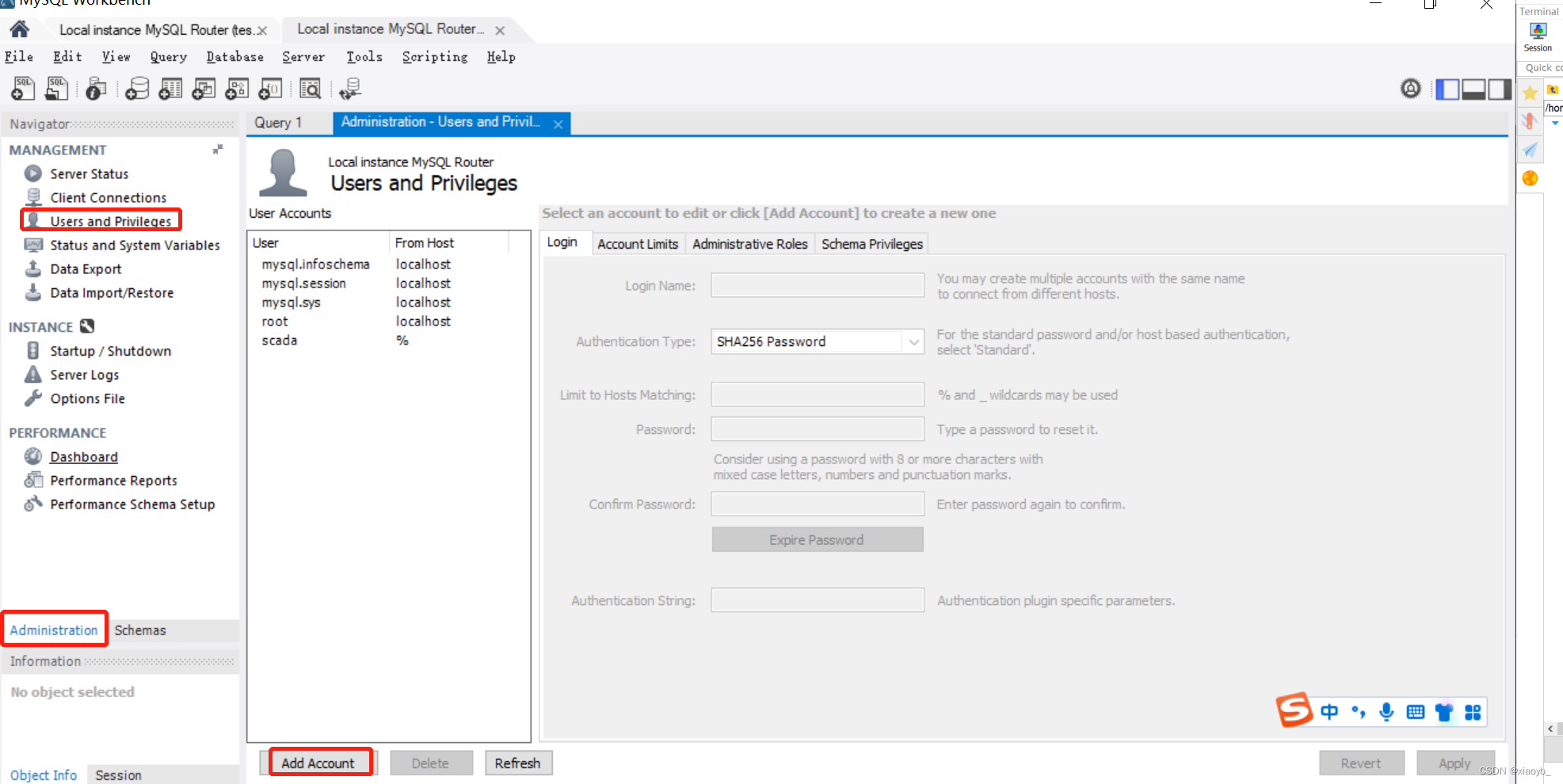Click the Delete account button
Image resolution: width=1563 pixels, height=784 pixels.
(x=431, y=763)
